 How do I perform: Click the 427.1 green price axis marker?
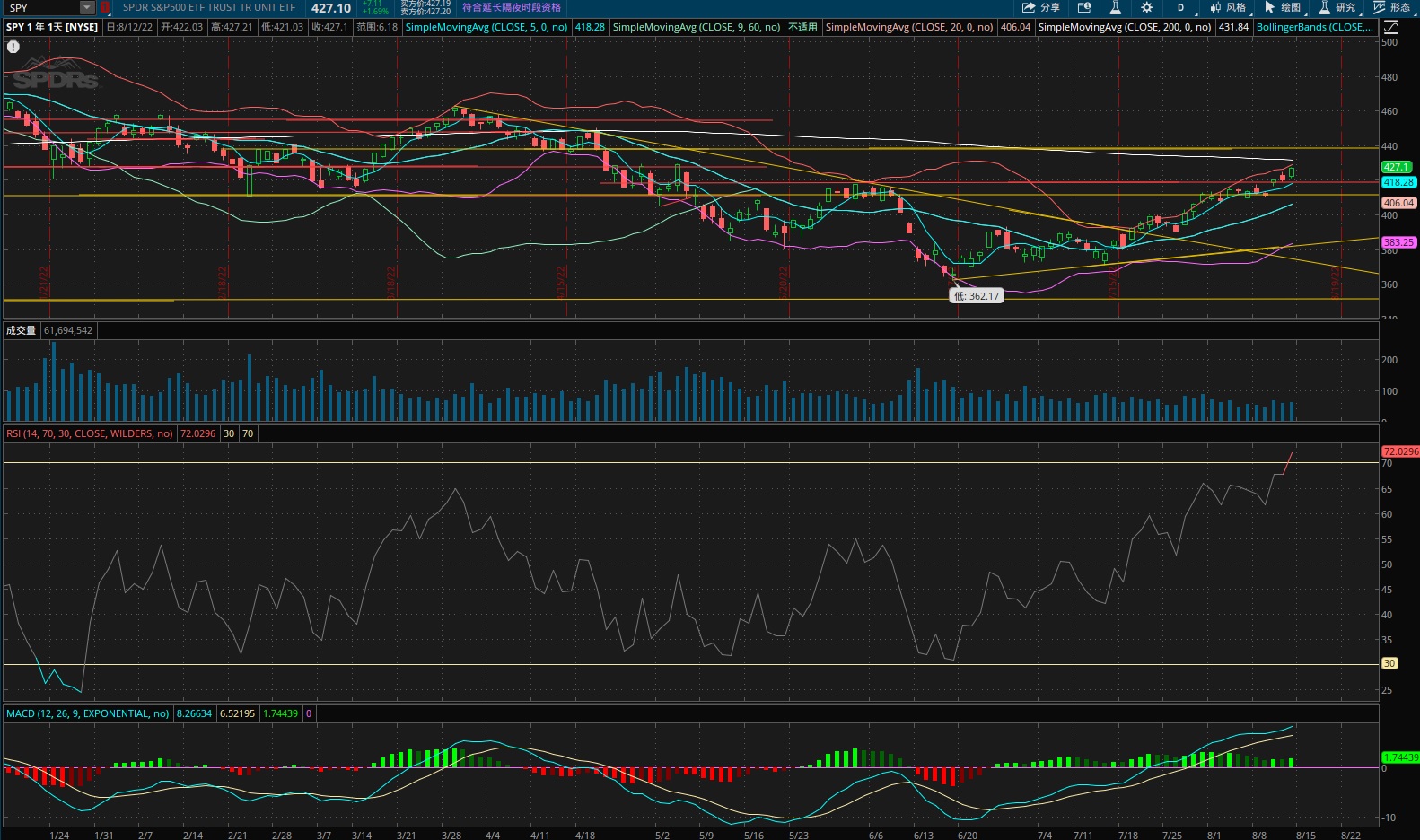(x=1396, y=167)
